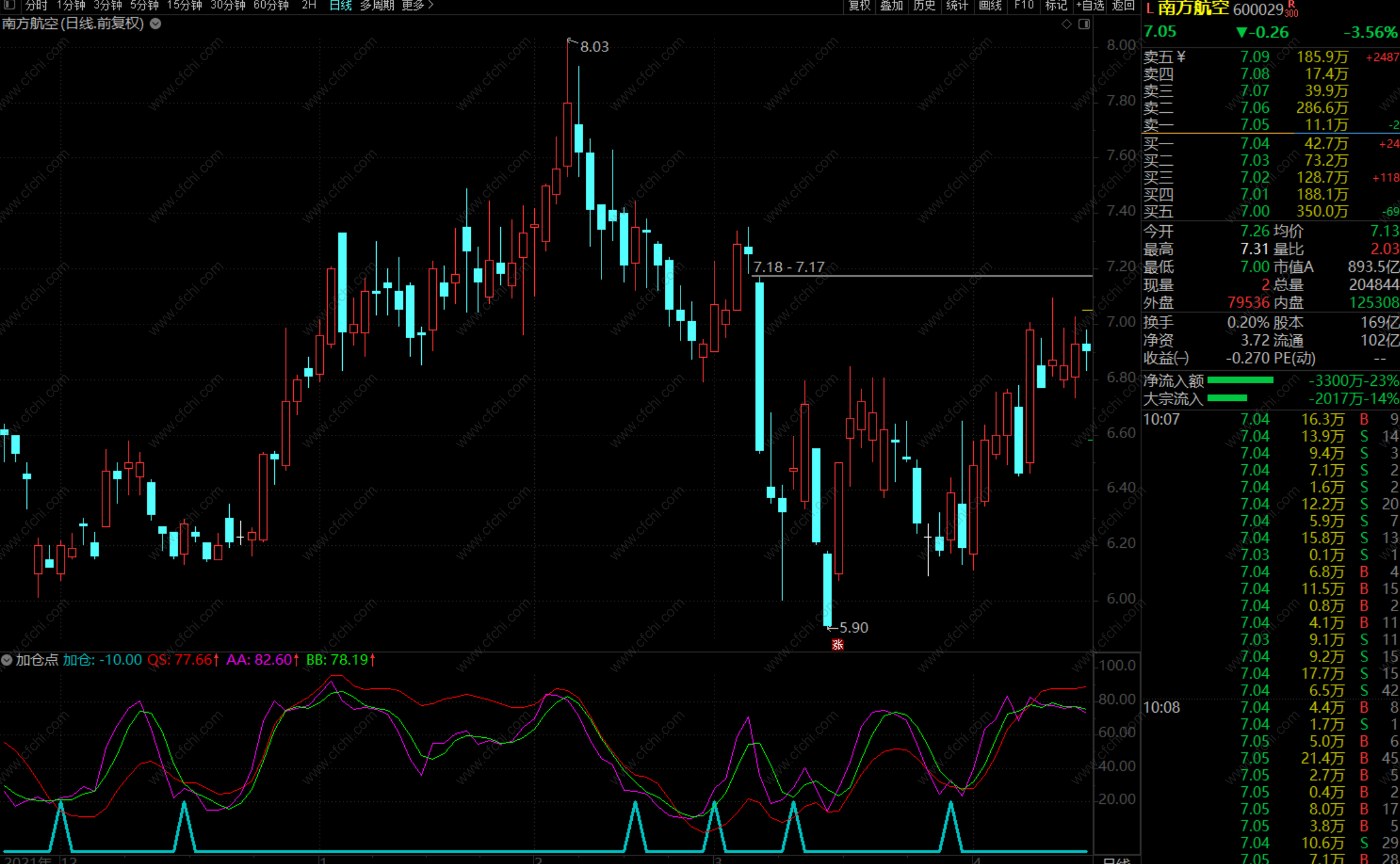Click the diamond icon above chart

1067,24
